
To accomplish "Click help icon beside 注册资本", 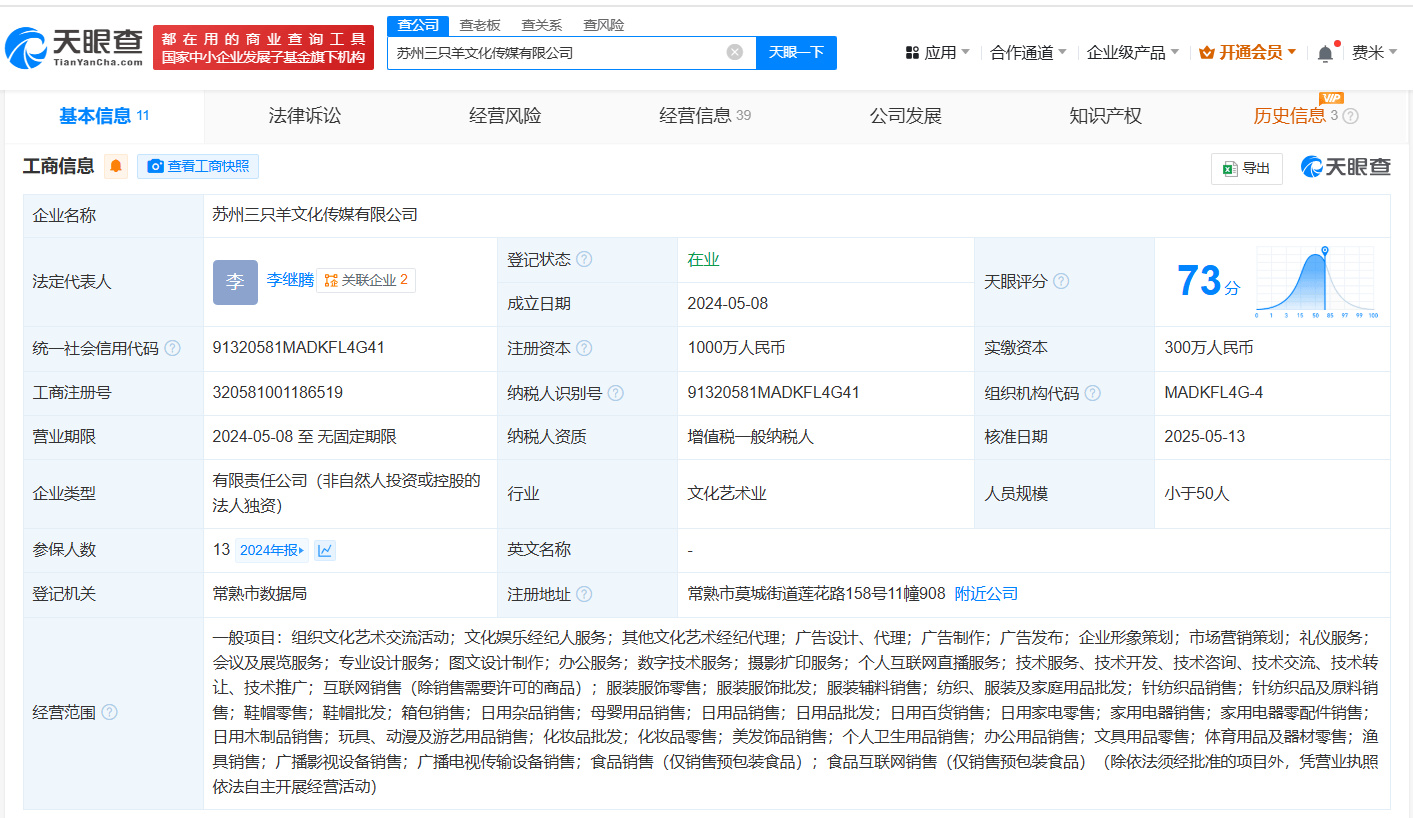I will coord(584,348).
